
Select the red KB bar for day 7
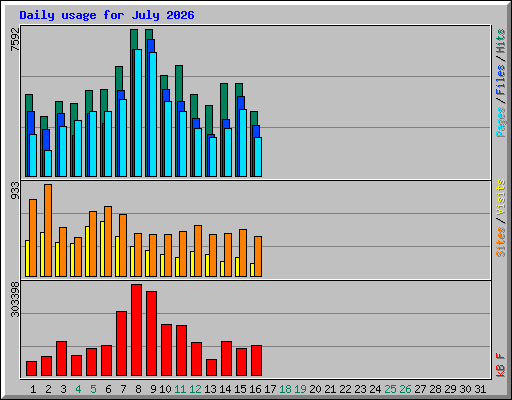121,343
